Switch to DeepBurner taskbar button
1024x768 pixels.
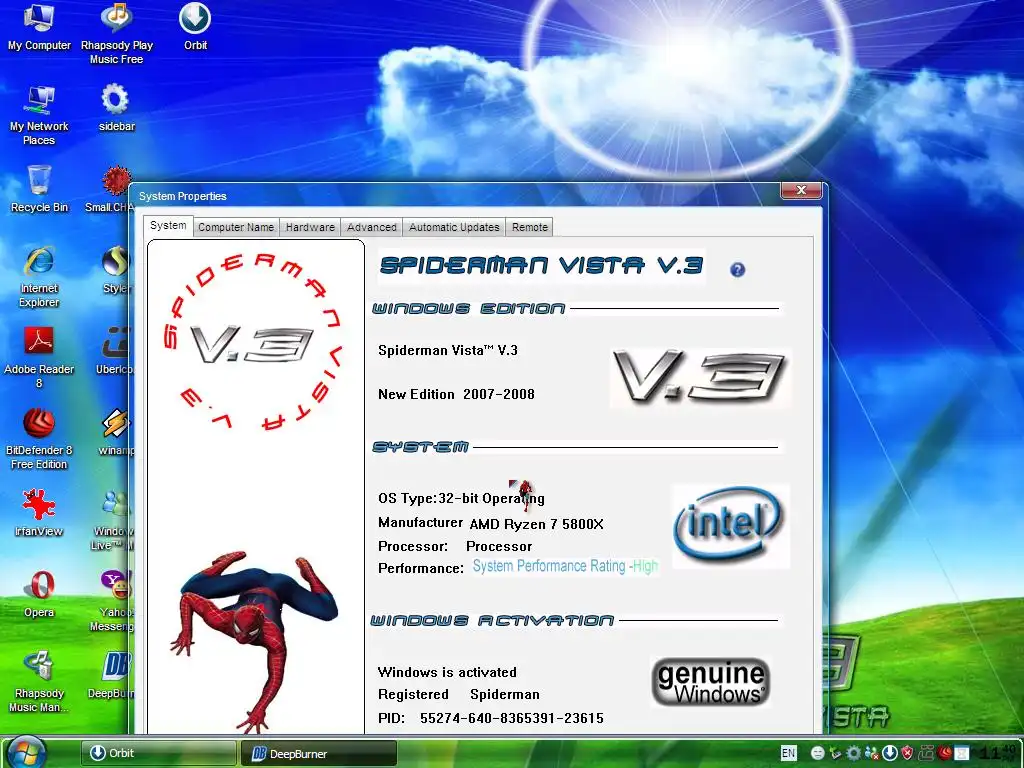click(x=319, y=753)
